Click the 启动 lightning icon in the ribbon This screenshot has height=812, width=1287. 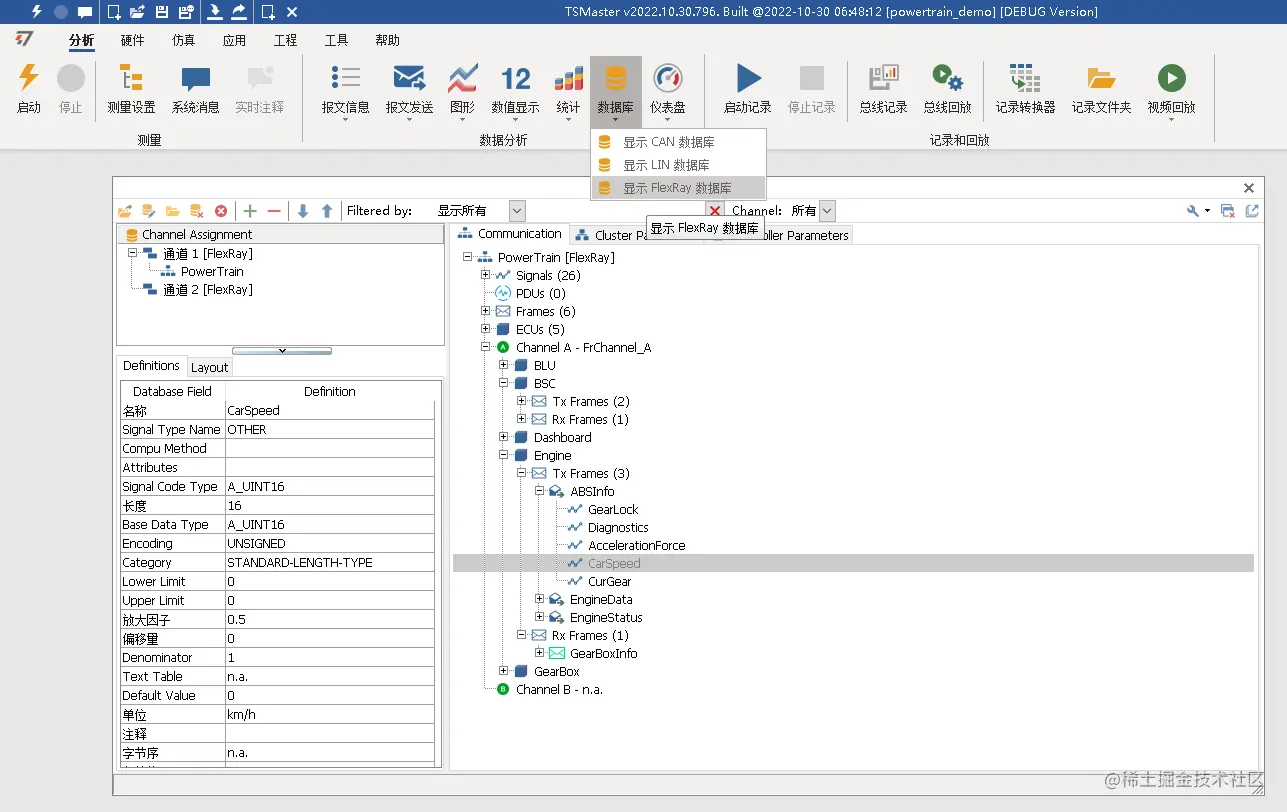[29, 79]
